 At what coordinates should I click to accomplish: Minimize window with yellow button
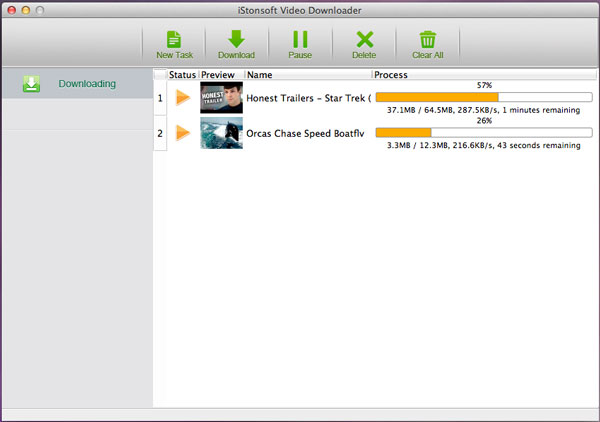[x=26, y=10]
